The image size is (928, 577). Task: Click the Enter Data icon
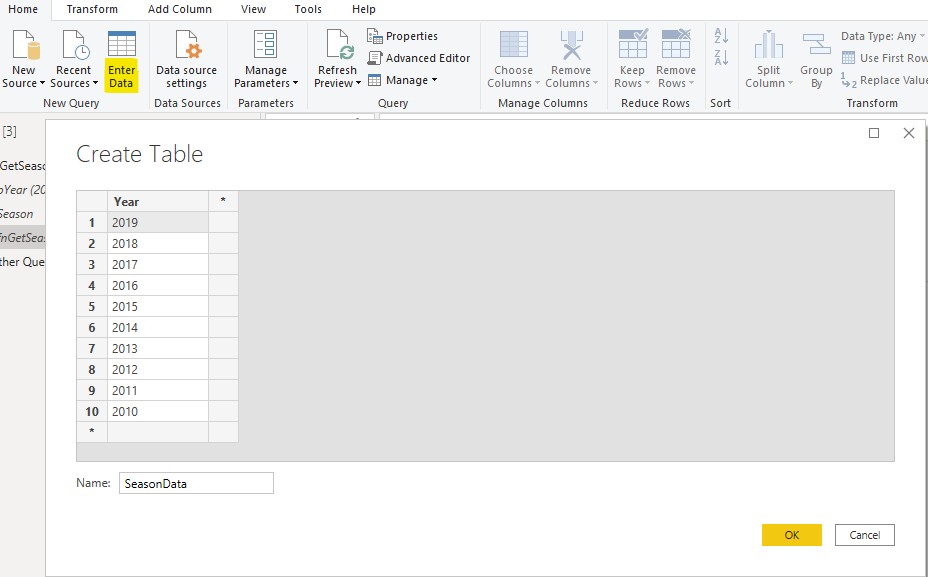pos(121,46)
